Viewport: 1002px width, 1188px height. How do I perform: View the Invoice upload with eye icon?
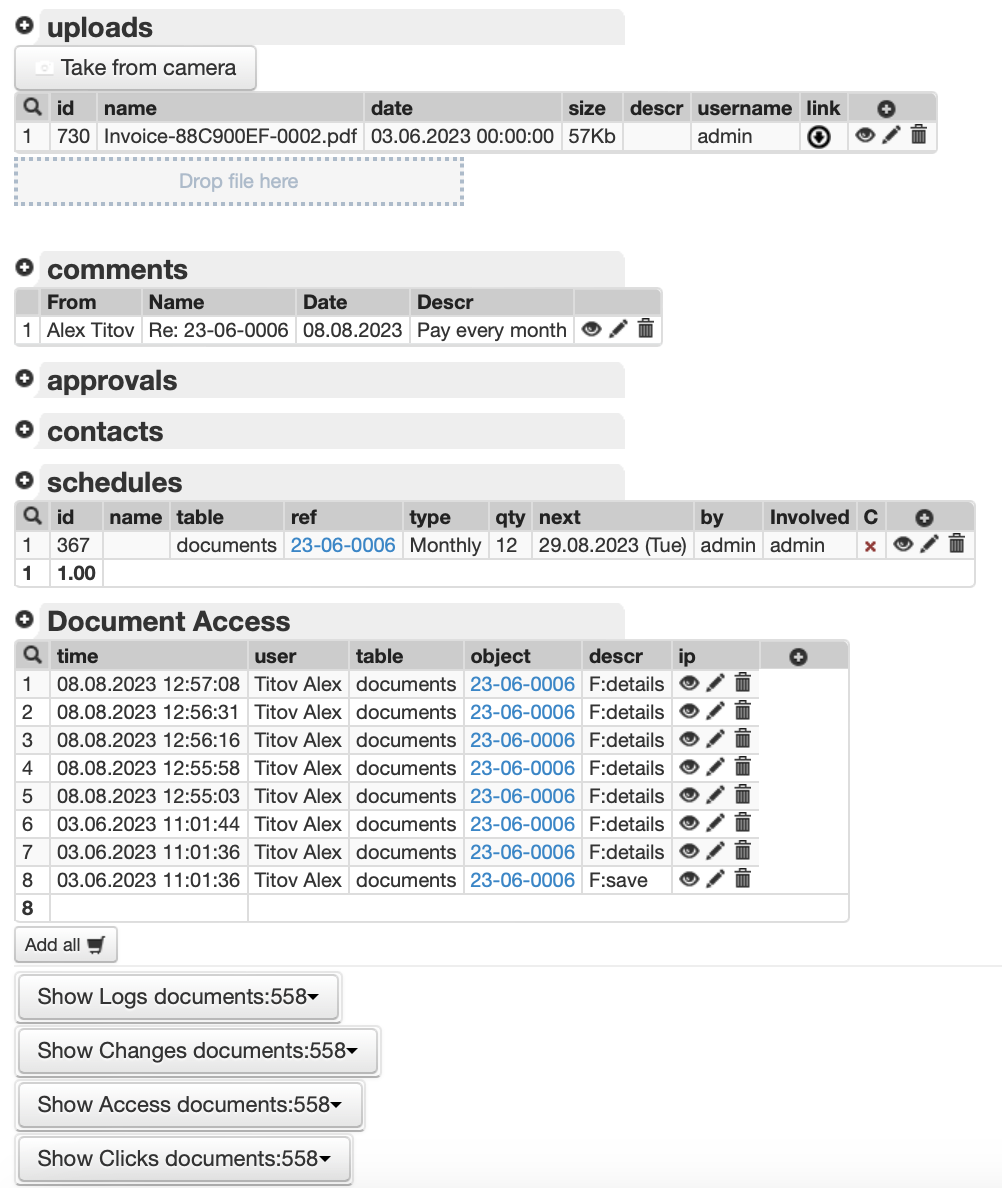tap(865, 136)
